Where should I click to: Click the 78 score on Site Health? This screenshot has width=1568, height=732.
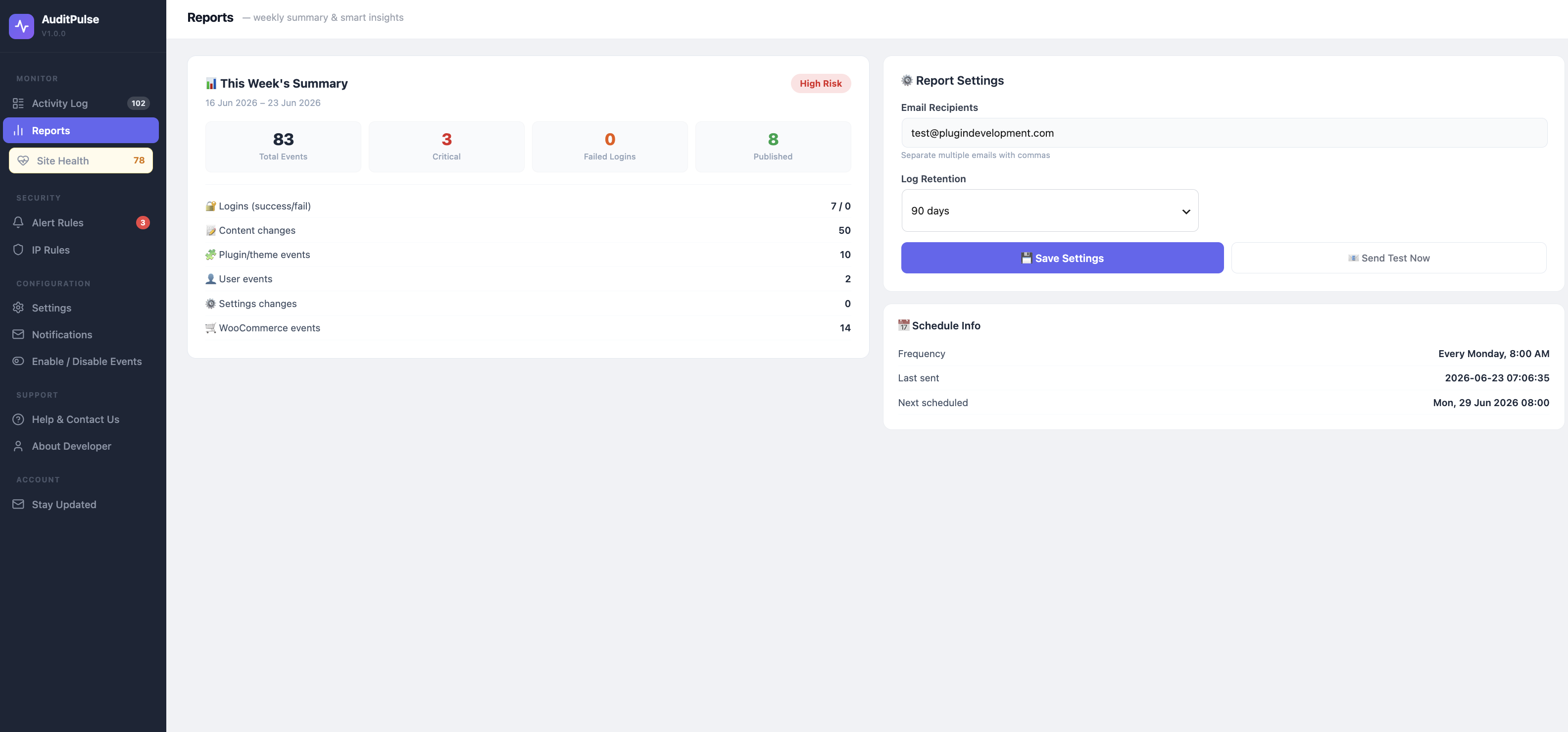139,161
